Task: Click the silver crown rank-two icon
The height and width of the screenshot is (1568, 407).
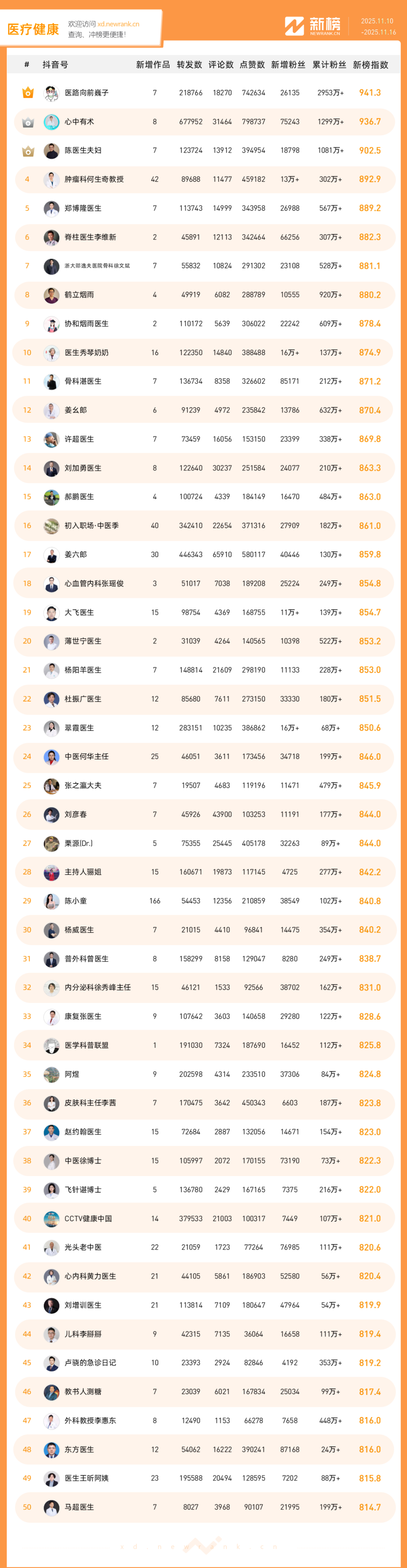Action: 28,122
